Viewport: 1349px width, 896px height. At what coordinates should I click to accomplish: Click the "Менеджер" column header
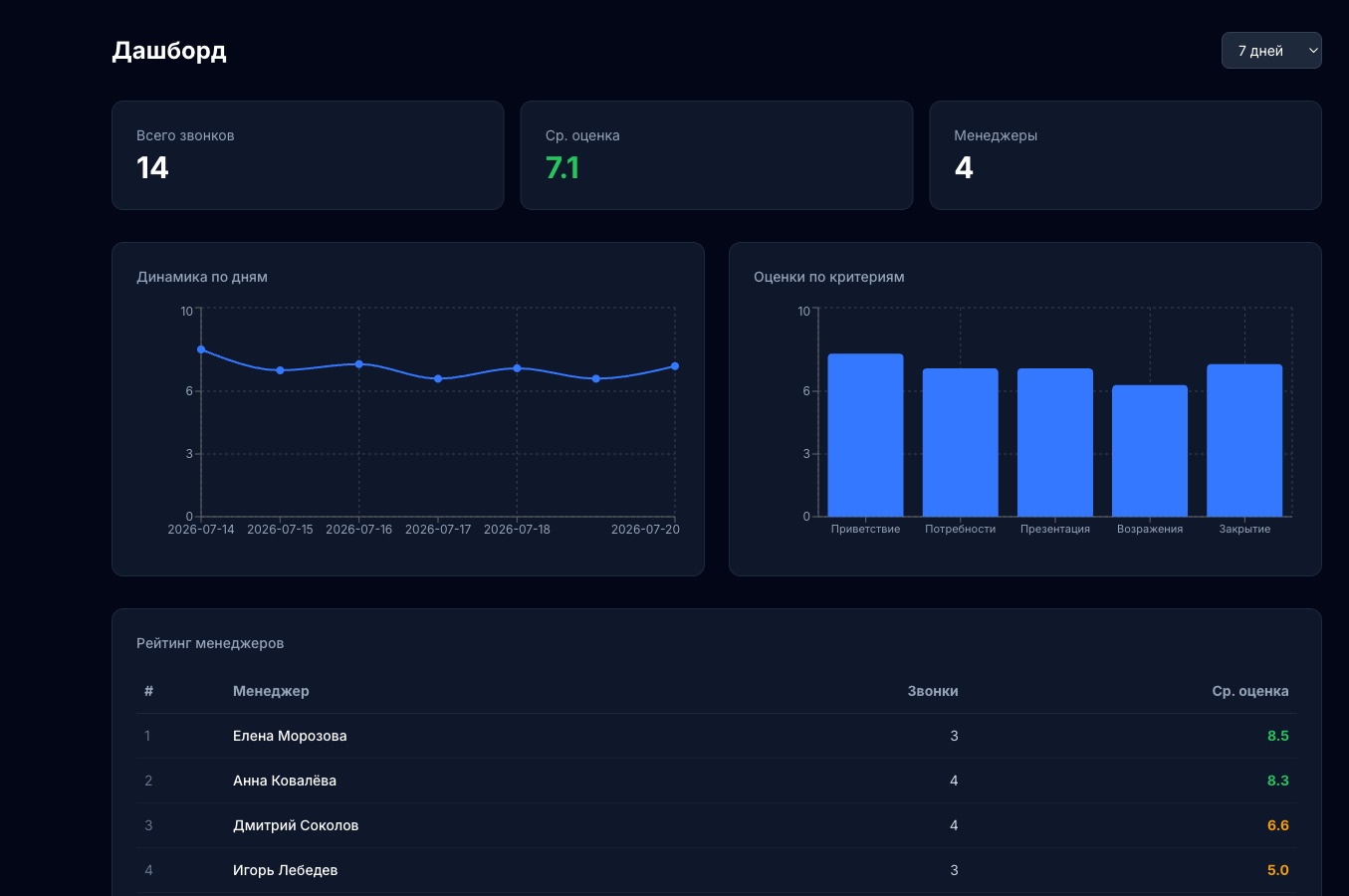coord(271,691)
